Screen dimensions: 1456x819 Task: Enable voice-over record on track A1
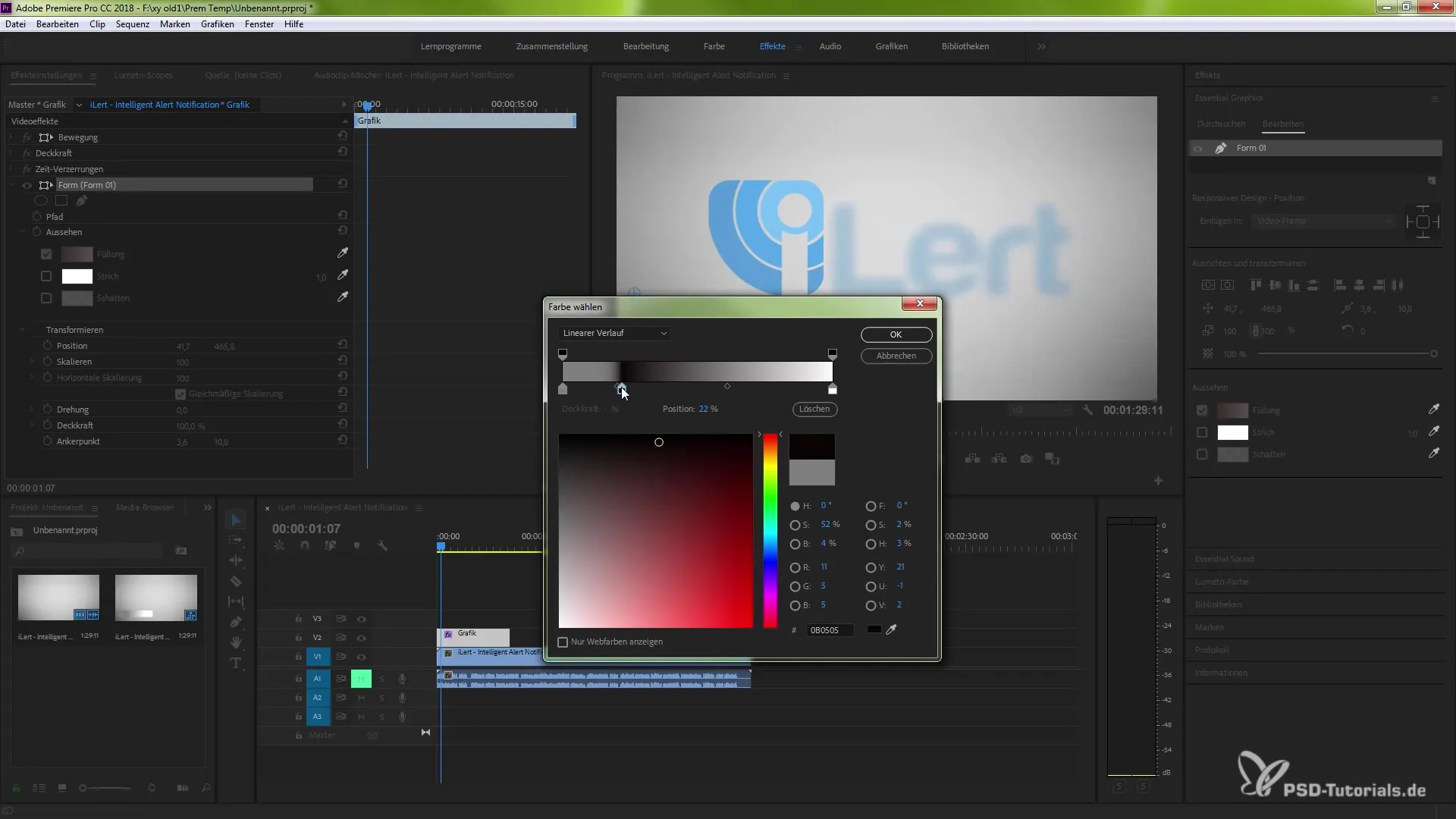(403, 679)
